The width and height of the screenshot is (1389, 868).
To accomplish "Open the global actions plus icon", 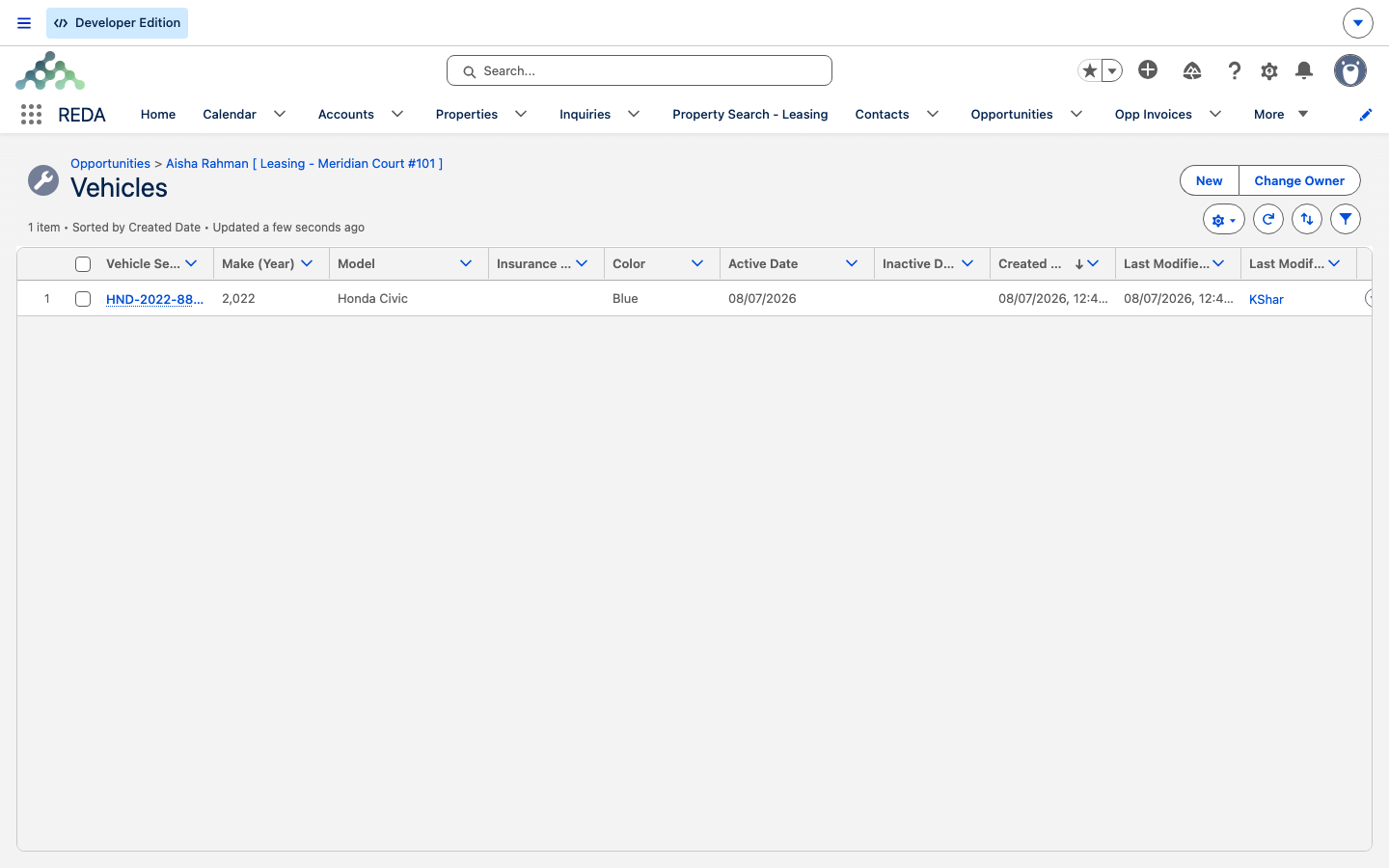I will point(1148,69).
